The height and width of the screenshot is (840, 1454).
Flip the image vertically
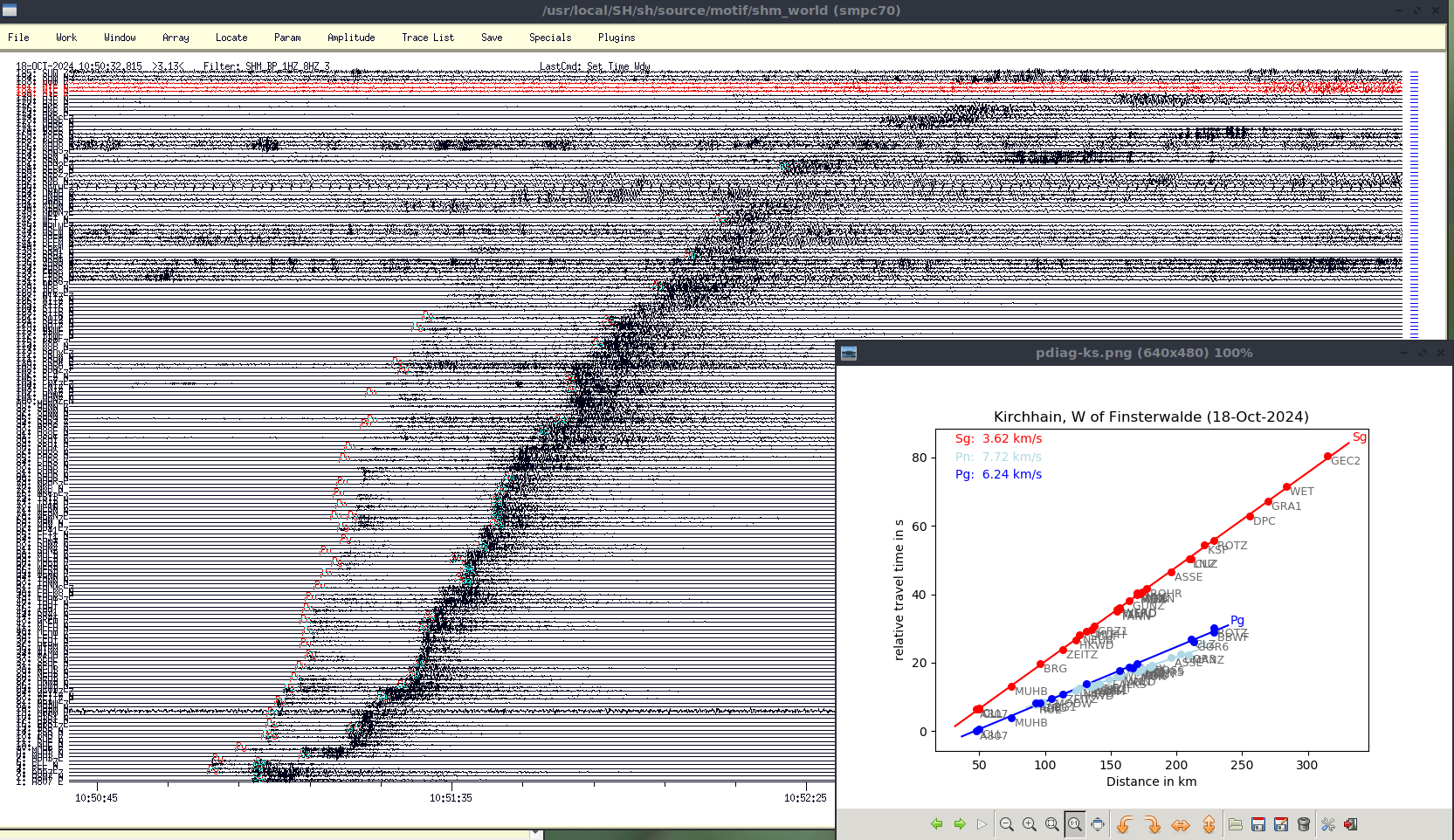point(1209,824)
